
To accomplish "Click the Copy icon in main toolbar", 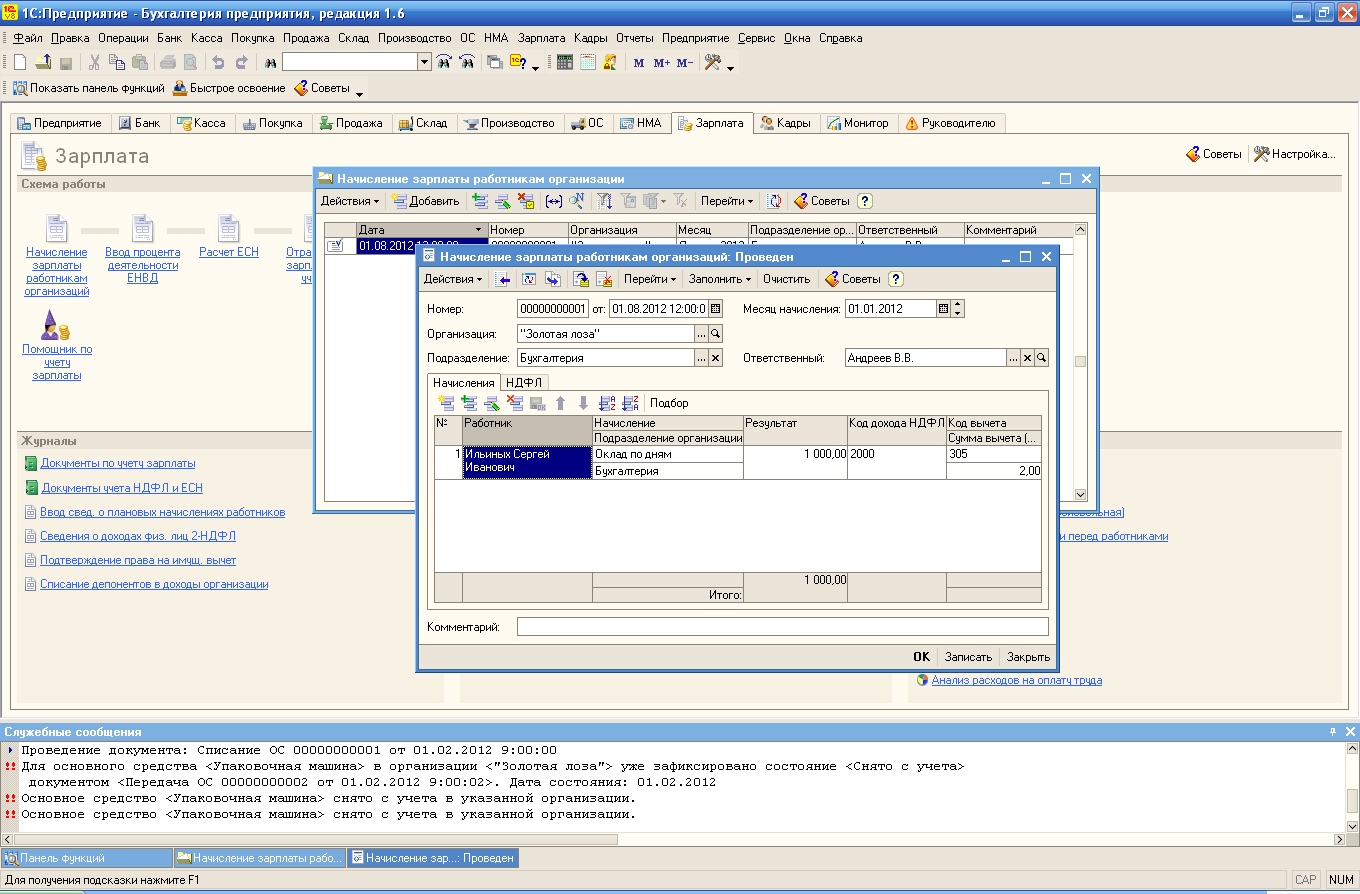I will 117,62.
